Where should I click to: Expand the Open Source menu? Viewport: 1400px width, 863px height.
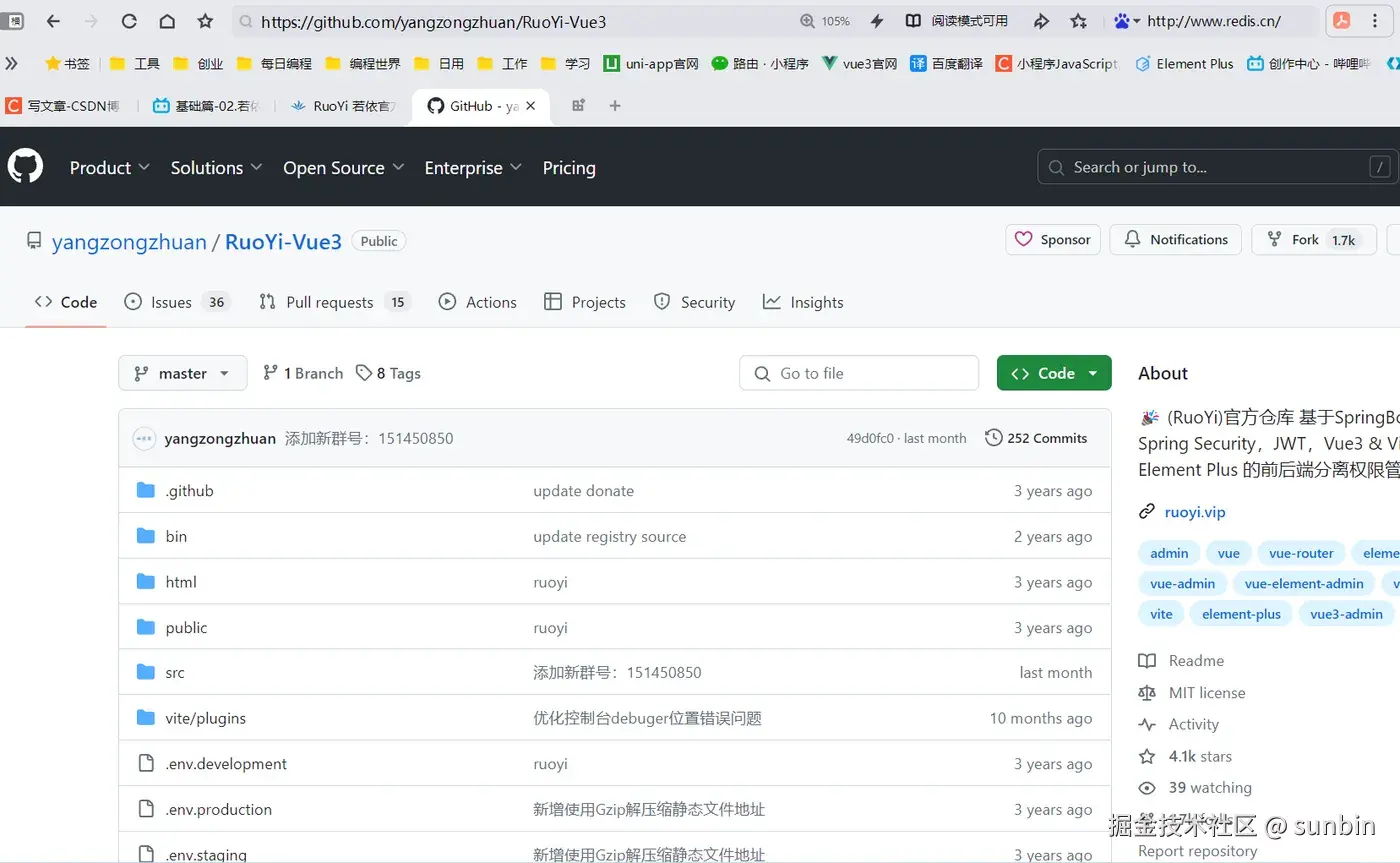click(x=343, y=168)
